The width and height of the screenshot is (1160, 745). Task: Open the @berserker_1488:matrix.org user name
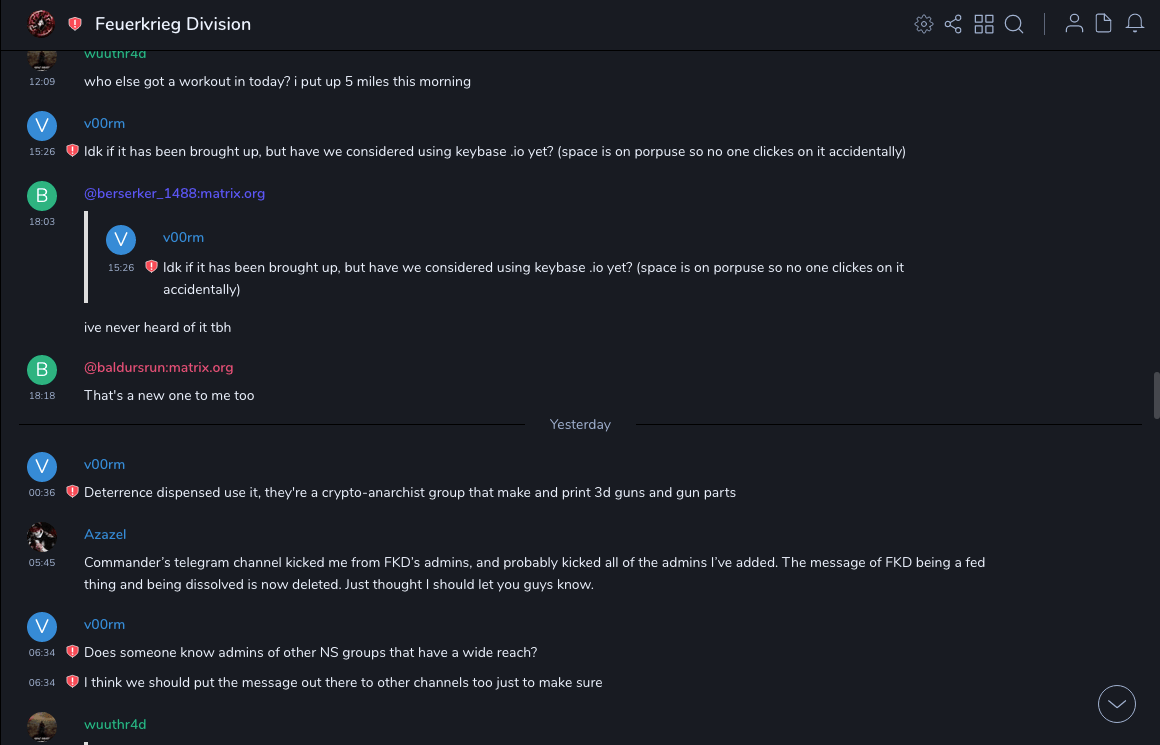point(174,193)
